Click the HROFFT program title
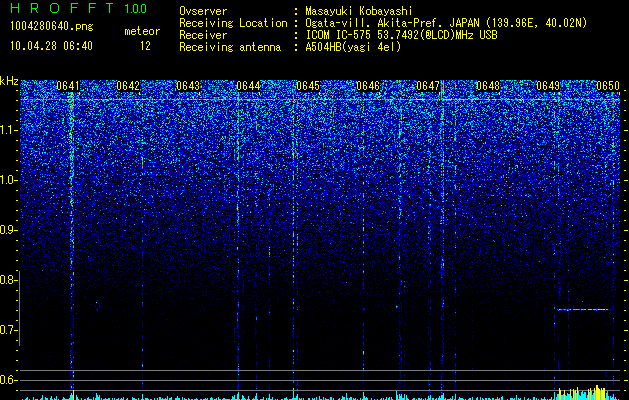Screen dimensions: 629x400 62,8
